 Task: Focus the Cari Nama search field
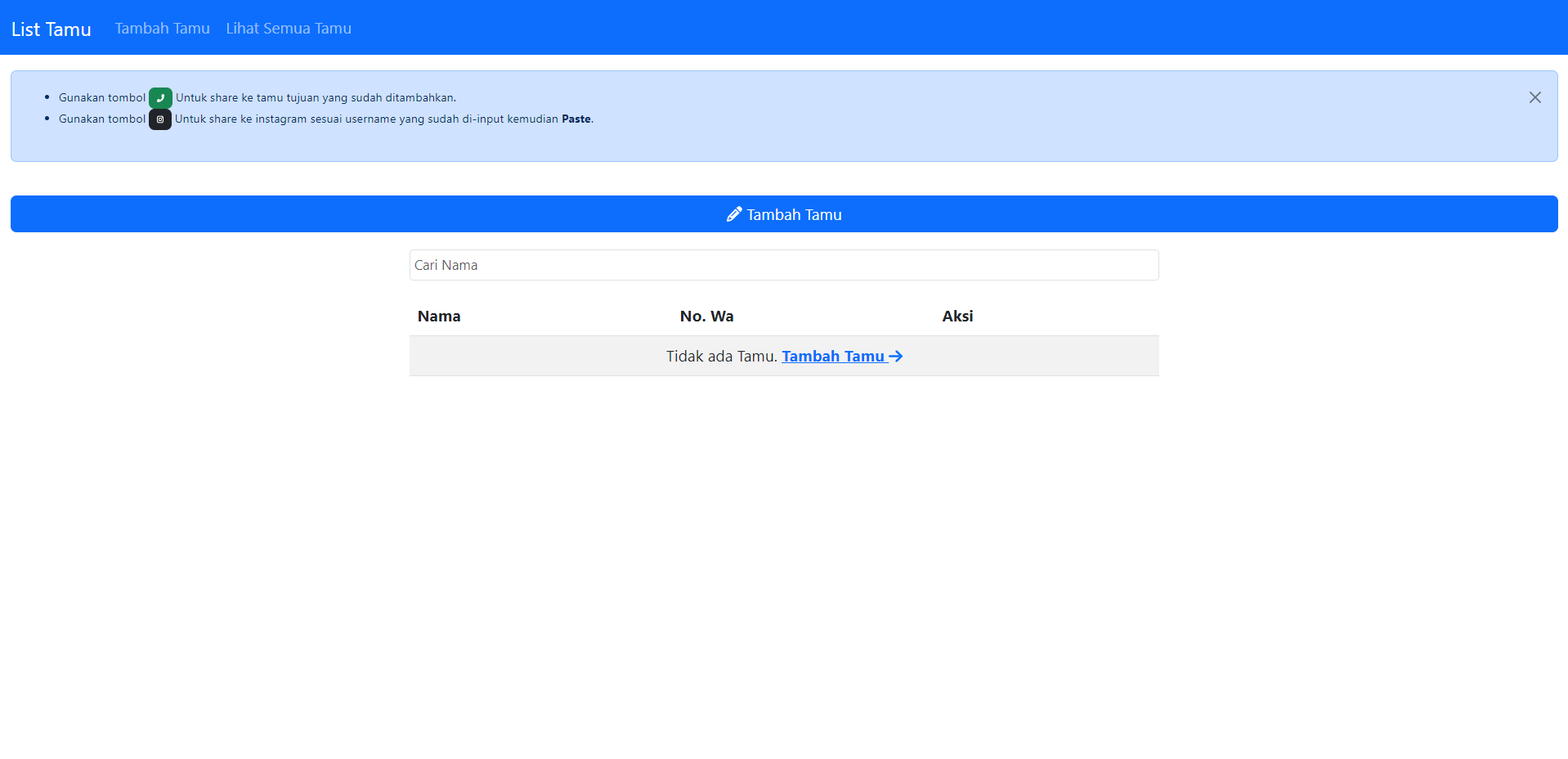(x=783, y=265)
